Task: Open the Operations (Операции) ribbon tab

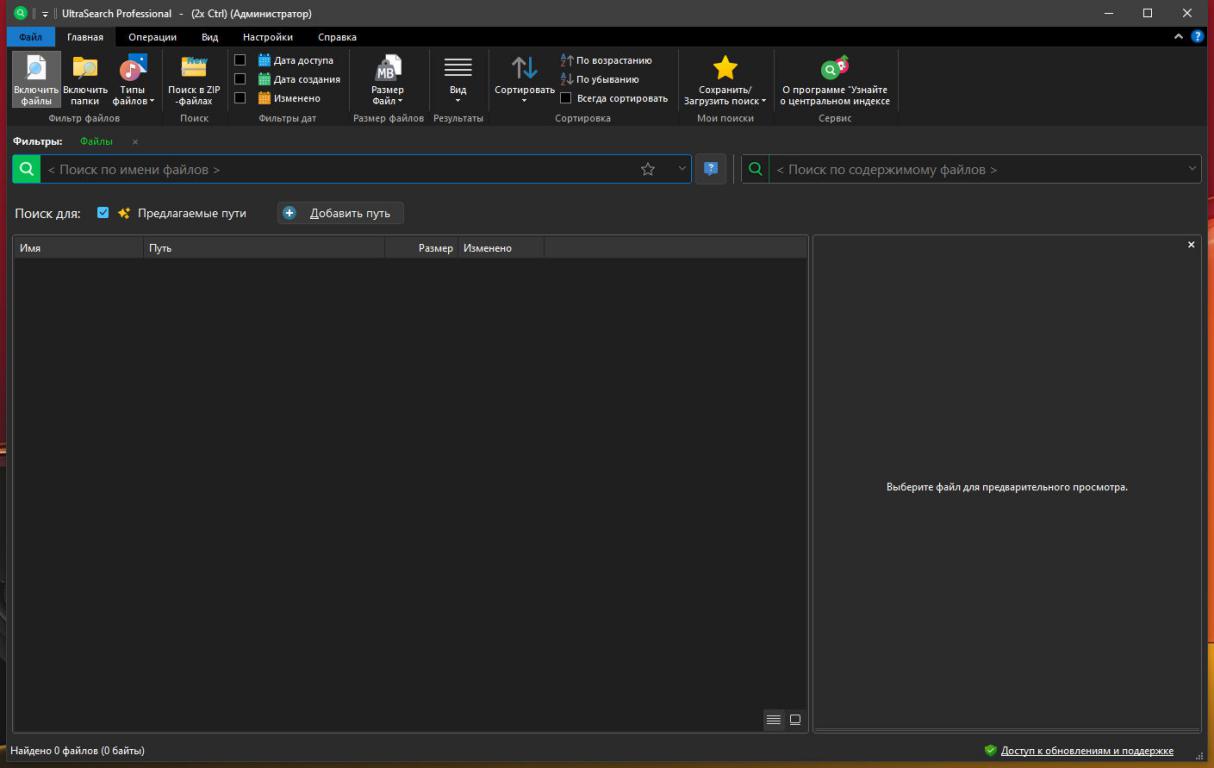Action: tap(152, 37)
